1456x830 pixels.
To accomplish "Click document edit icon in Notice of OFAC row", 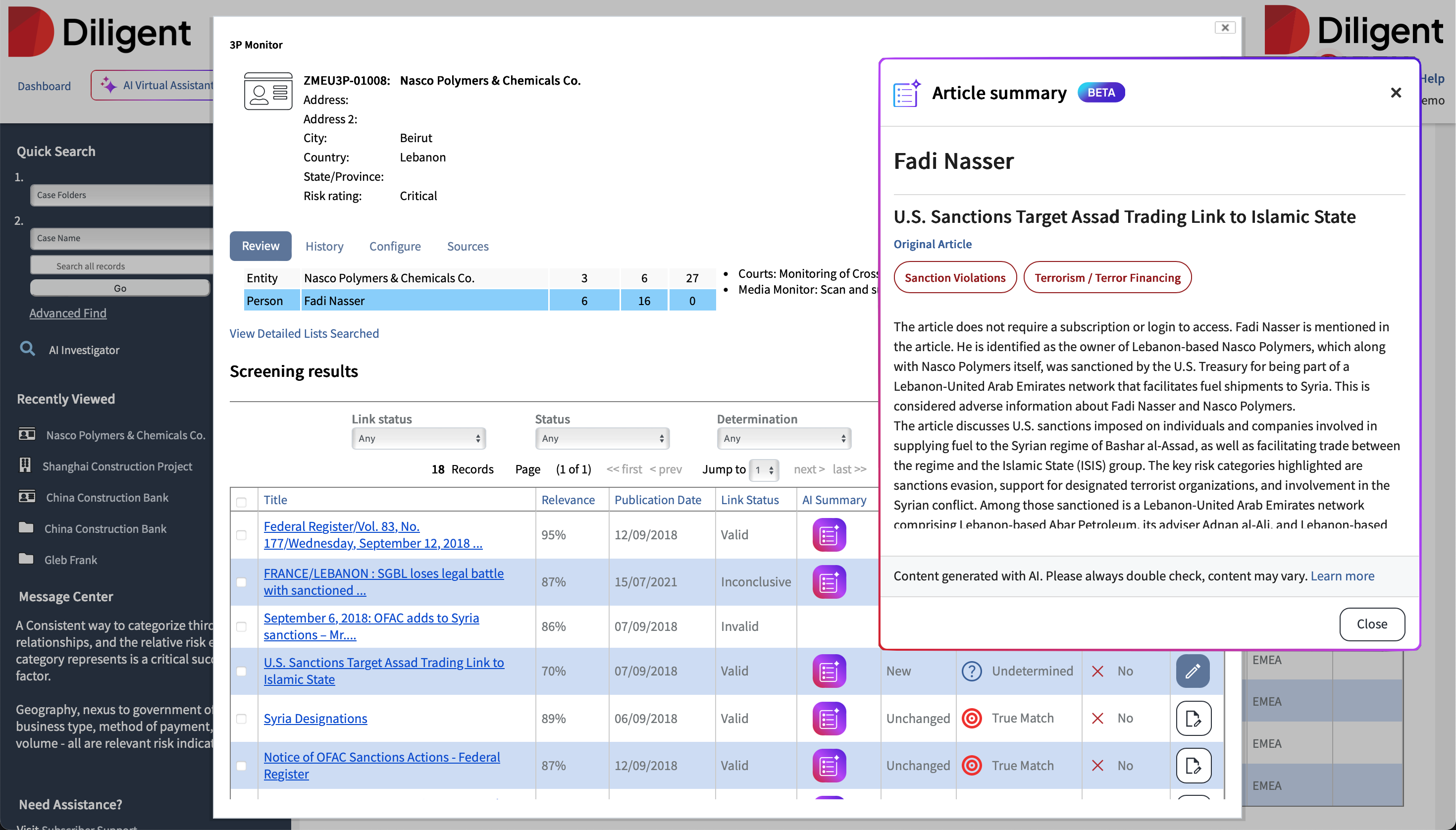I will pyautogui.click(x=1193, y=766).
